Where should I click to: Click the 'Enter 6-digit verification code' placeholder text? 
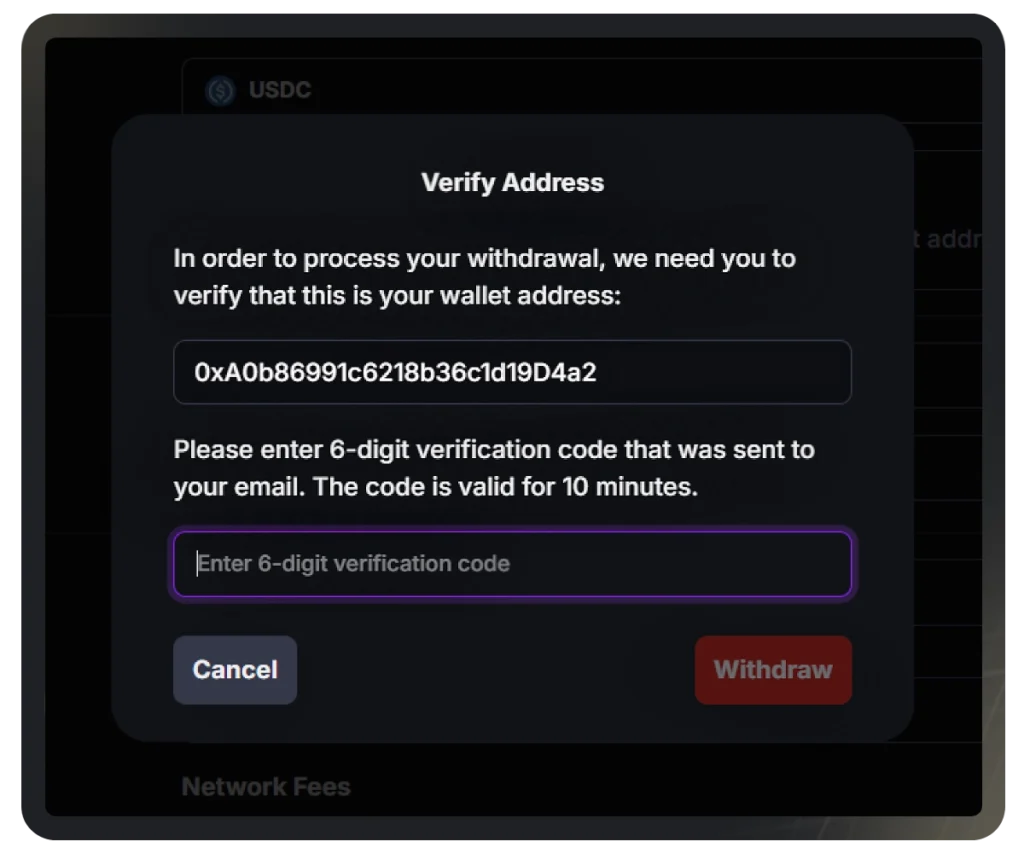click(x=353, y=564)
